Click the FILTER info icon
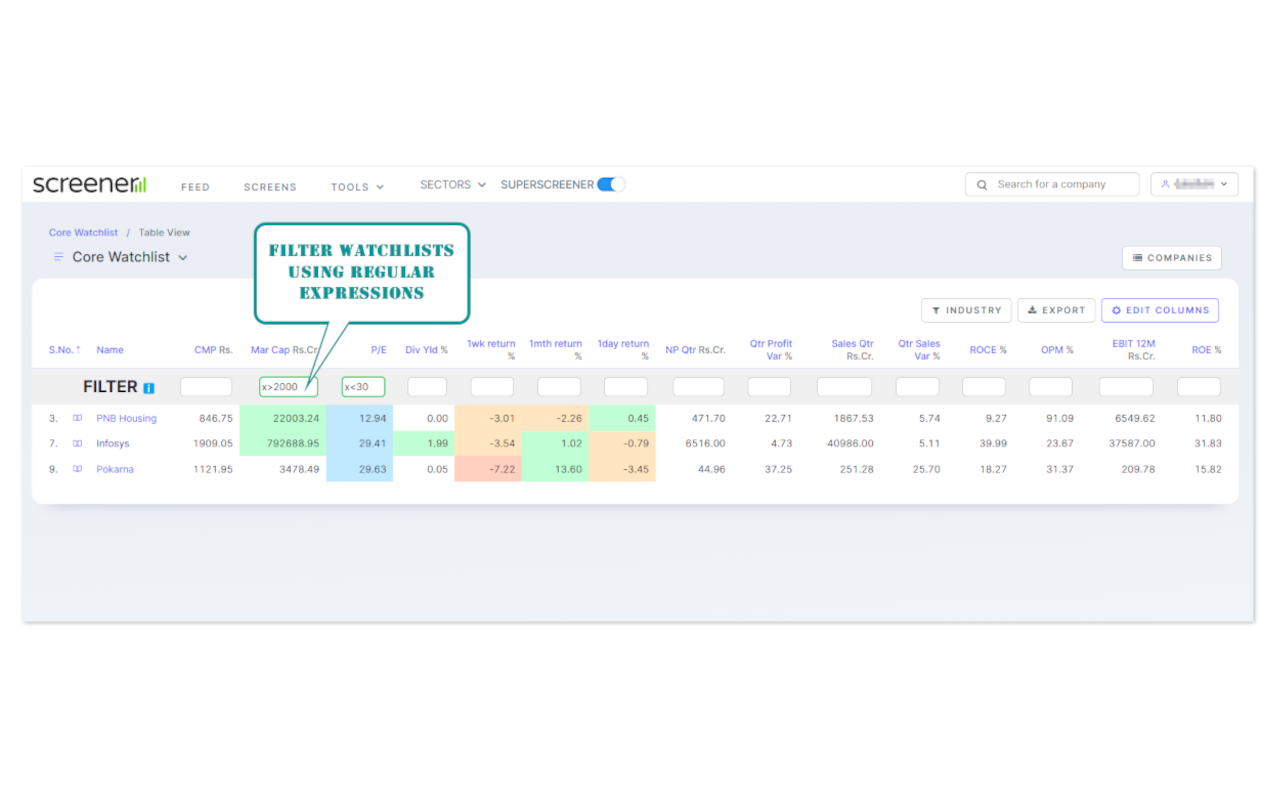 point(148,388)
